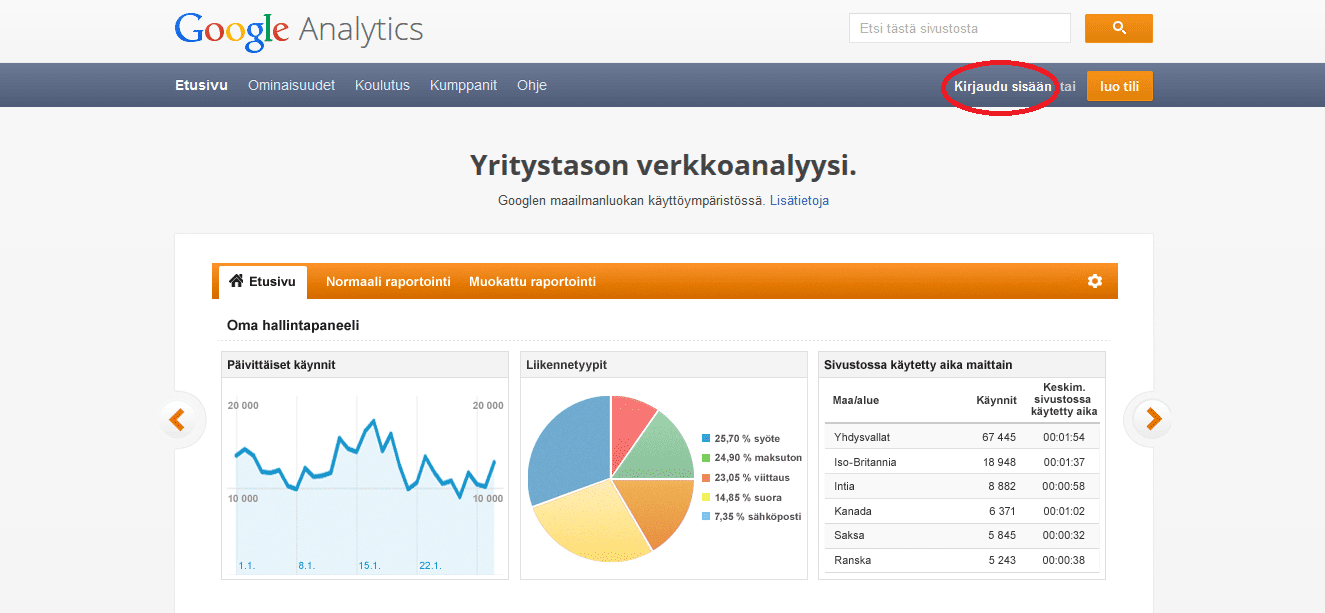Click the 'Kirjaudu sisään' sign-in link
The width and height of the screenshot is (1325, 613).
[1002, 87]
